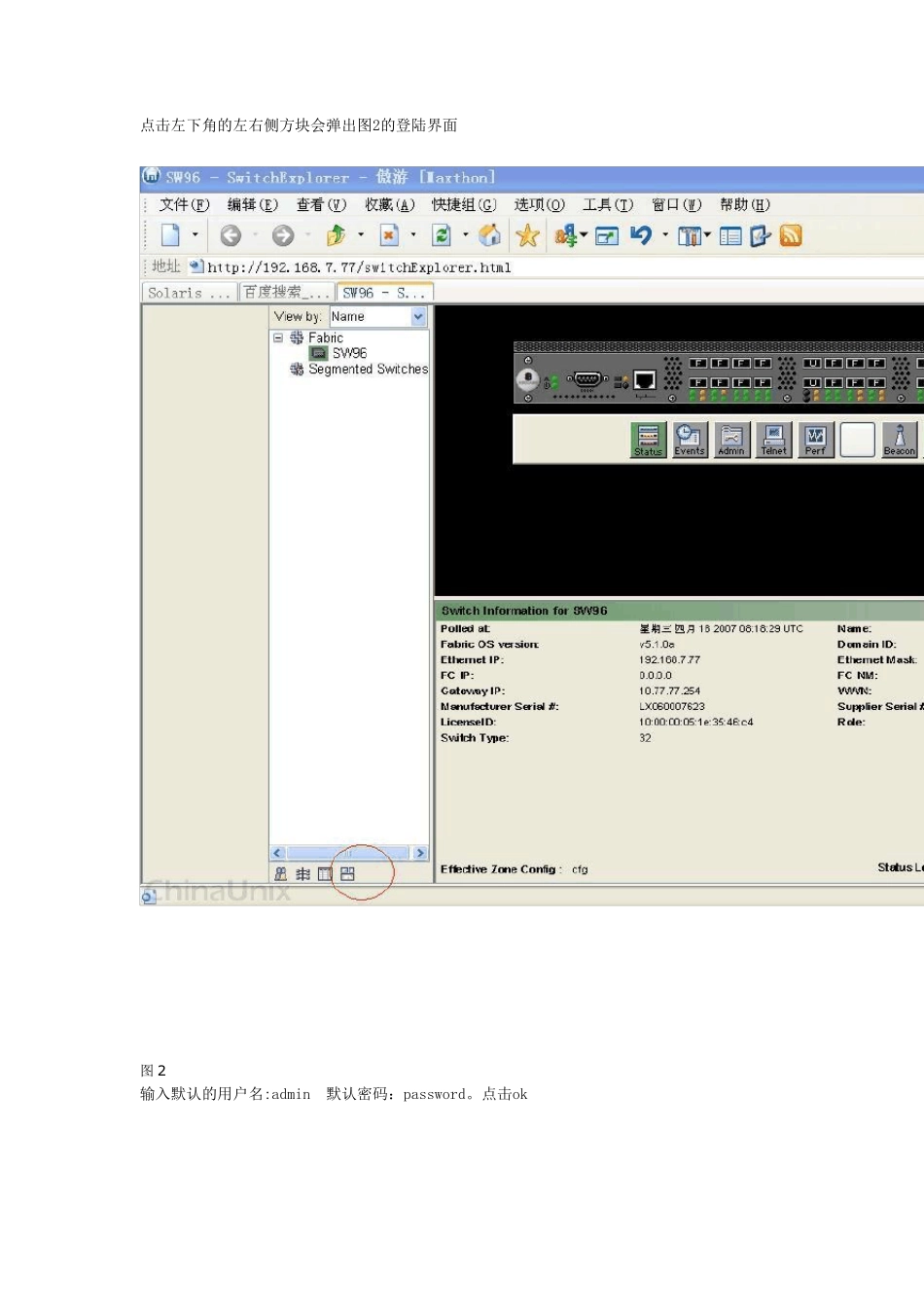Open the 窗口(W) menu
The width and height of the screenshot is (924, 1307).
point(676,204)
